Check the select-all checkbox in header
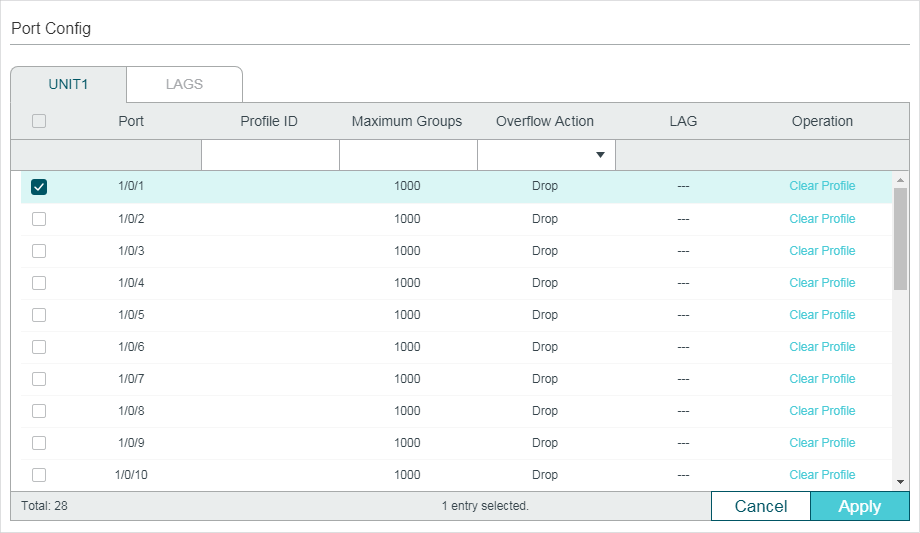 pos(39,122)
